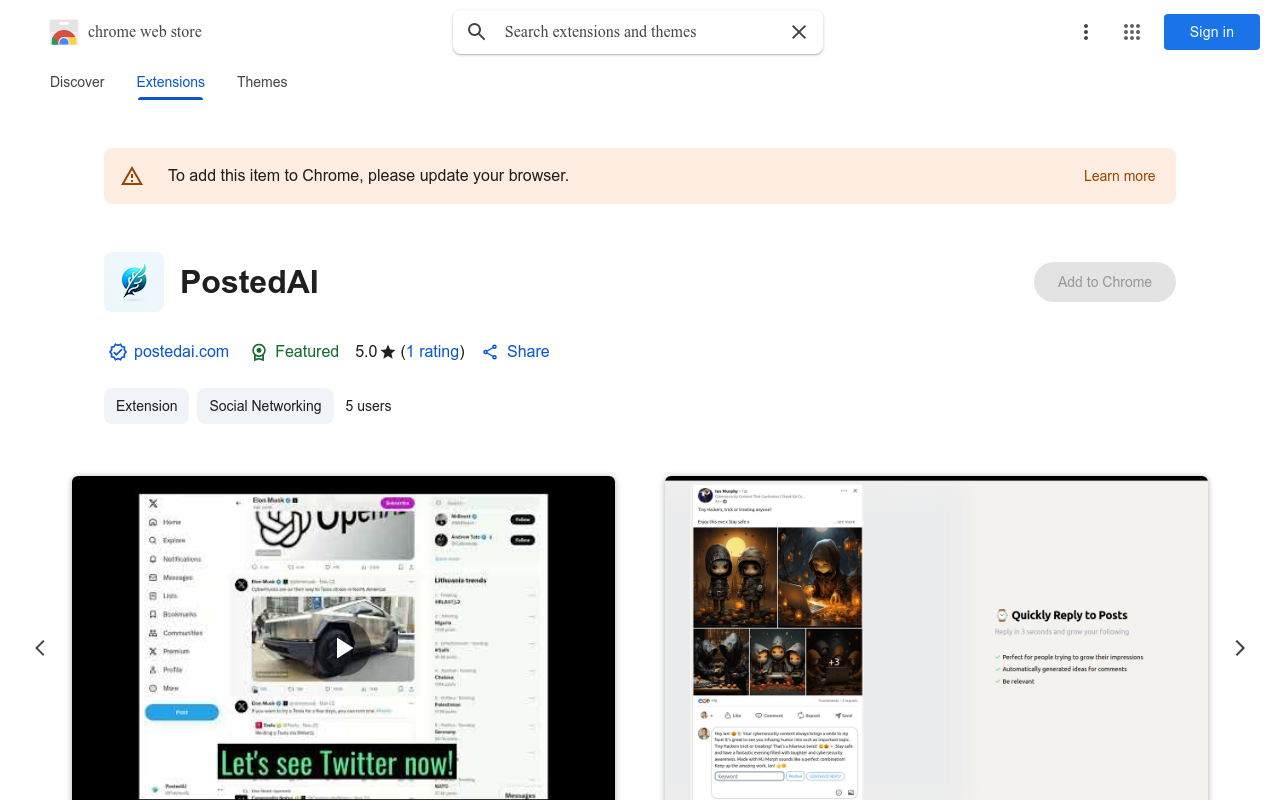Click the search magnifier icon
The height and width of the screenshot is (800, 1280).
477,32
